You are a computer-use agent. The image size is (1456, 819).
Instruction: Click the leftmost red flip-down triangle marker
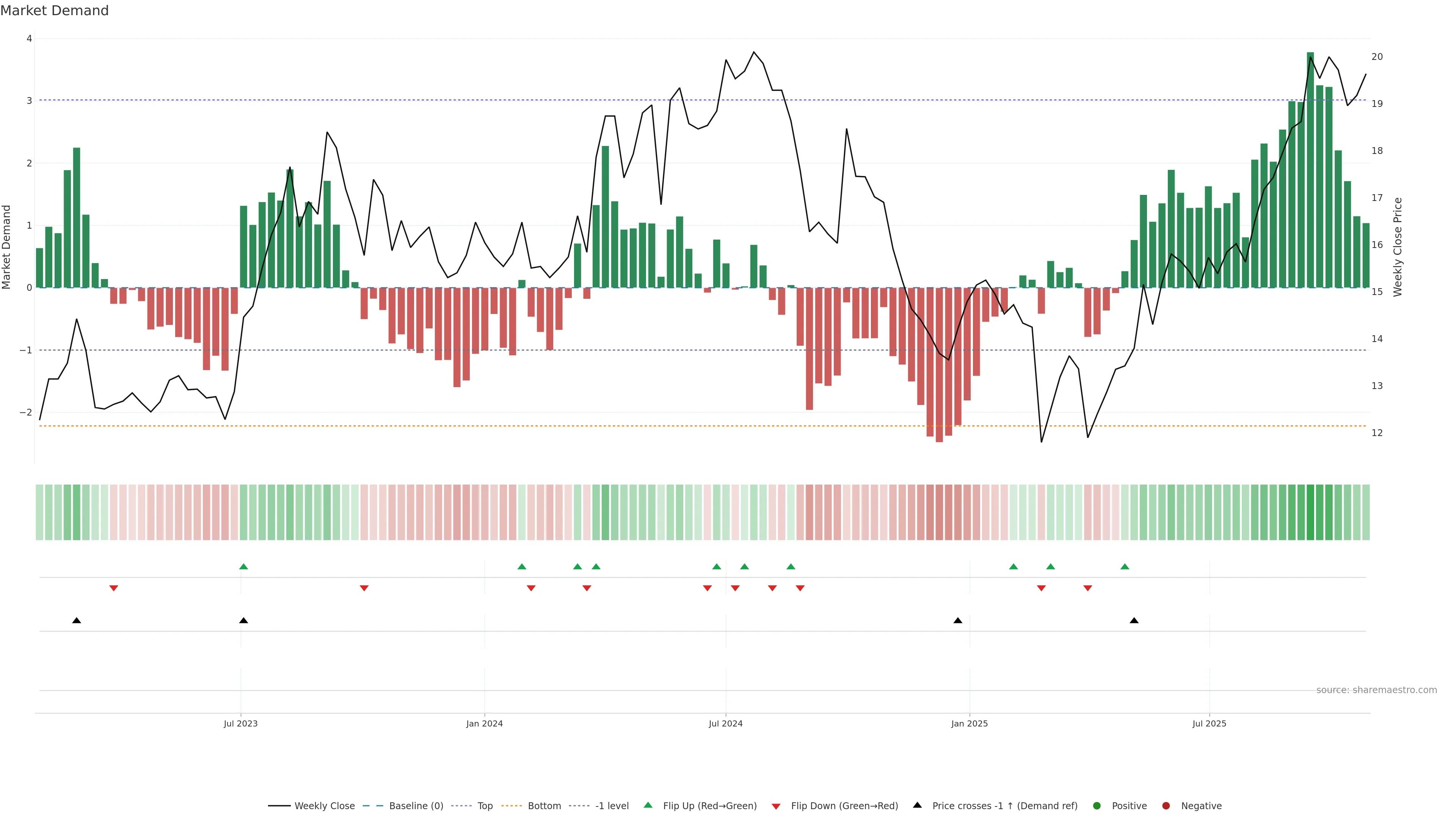click(x=114, y=588)
